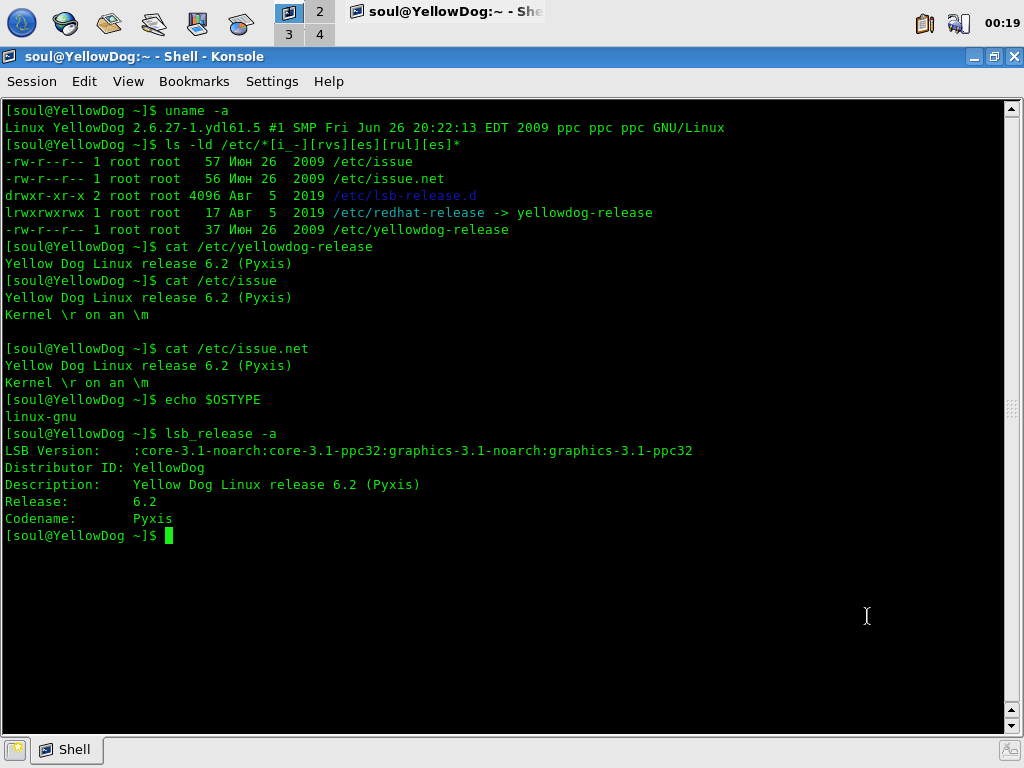Open the email client box icon in panel

point(109,24)
